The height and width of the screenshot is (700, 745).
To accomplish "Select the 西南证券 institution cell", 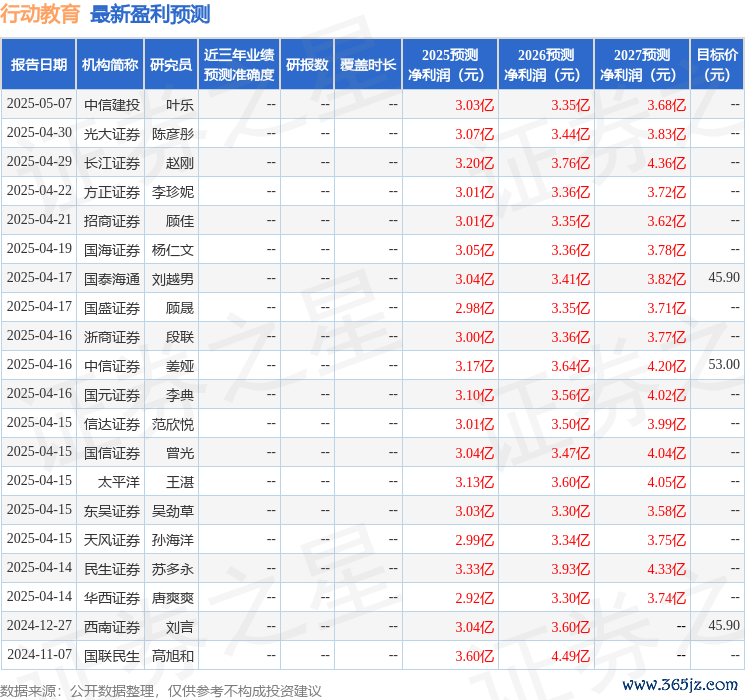I will pyautogui.click(x=112, y=627).
